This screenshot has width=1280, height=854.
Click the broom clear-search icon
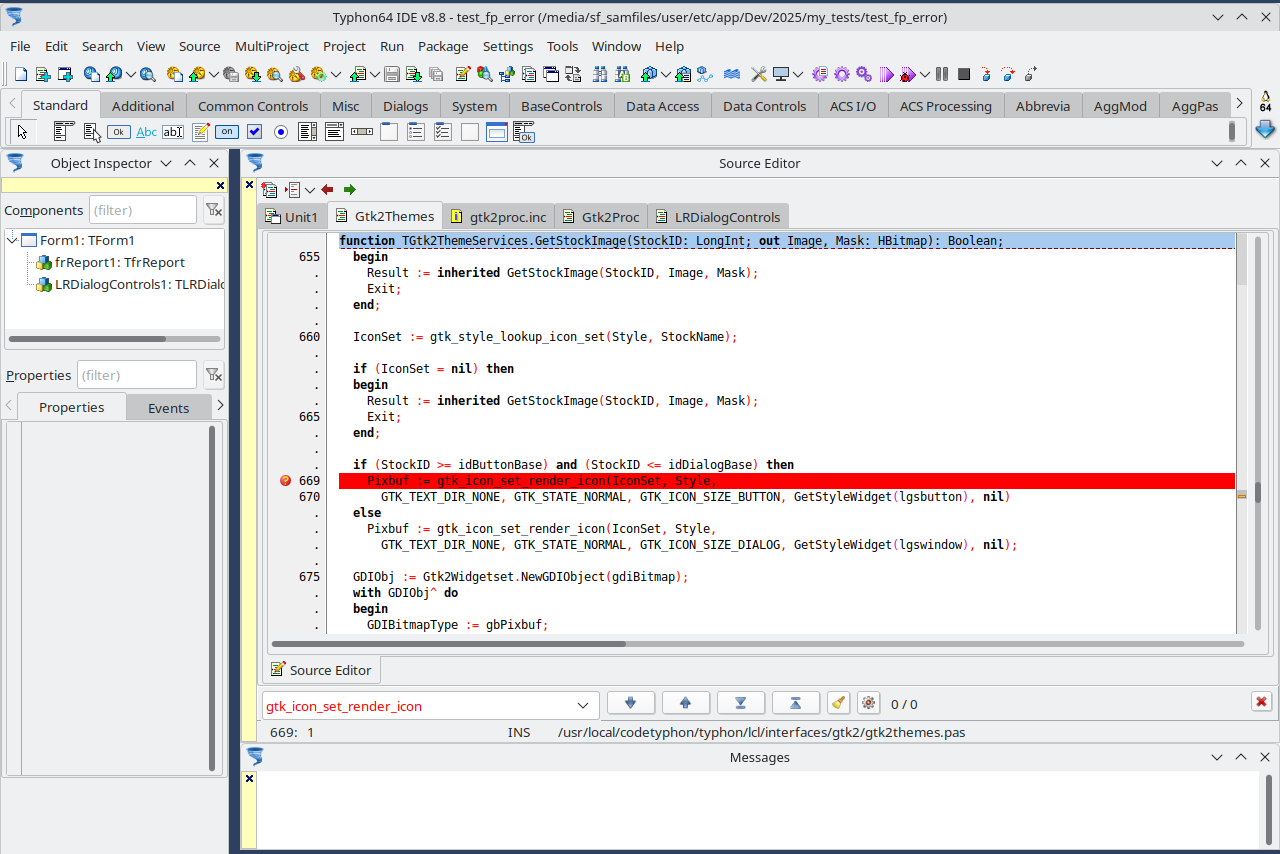(x=839, y=703)
